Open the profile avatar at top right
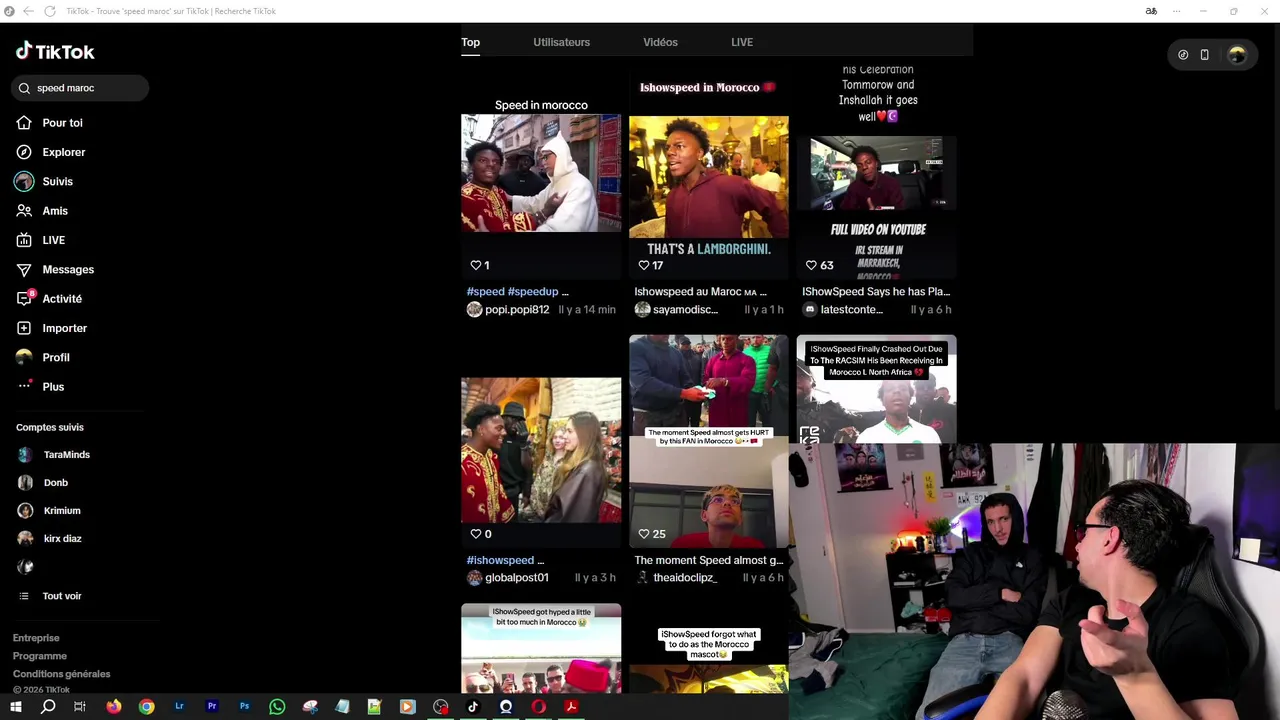This screenshot has height=720, width=1280. [x=1237, y=55]
